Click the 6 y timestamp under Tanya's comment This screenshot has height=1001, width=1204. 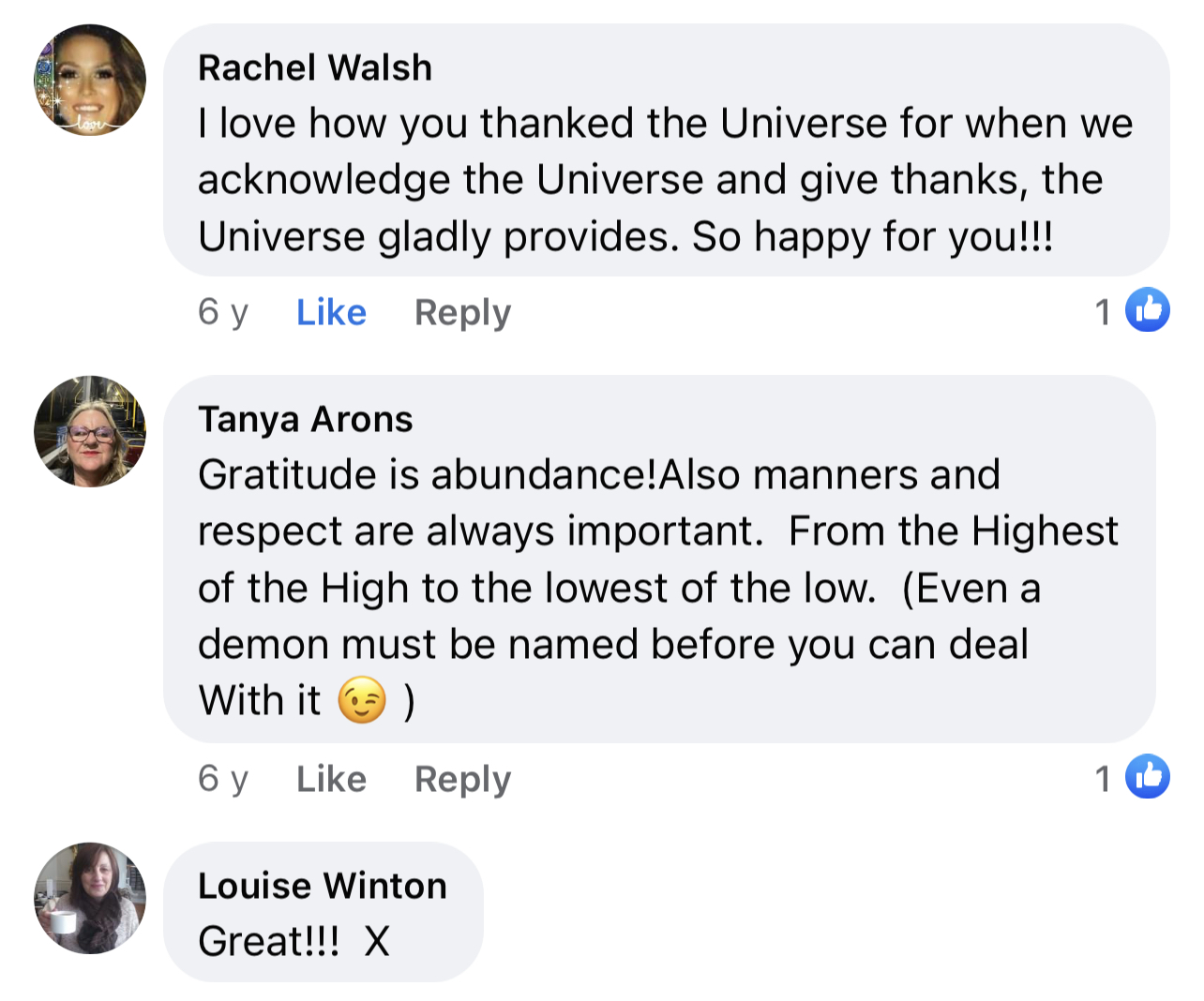223,780
